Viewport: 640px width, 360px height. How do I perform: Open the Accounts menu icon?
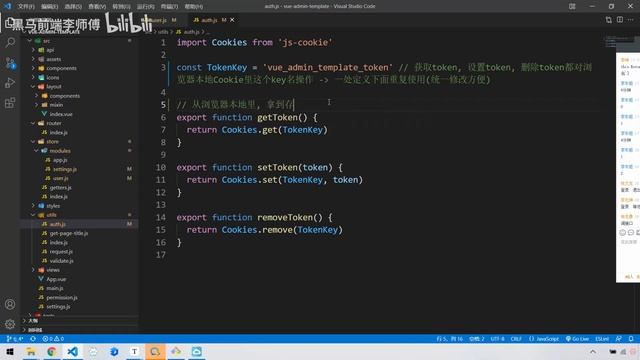click(x=10, y=304)
